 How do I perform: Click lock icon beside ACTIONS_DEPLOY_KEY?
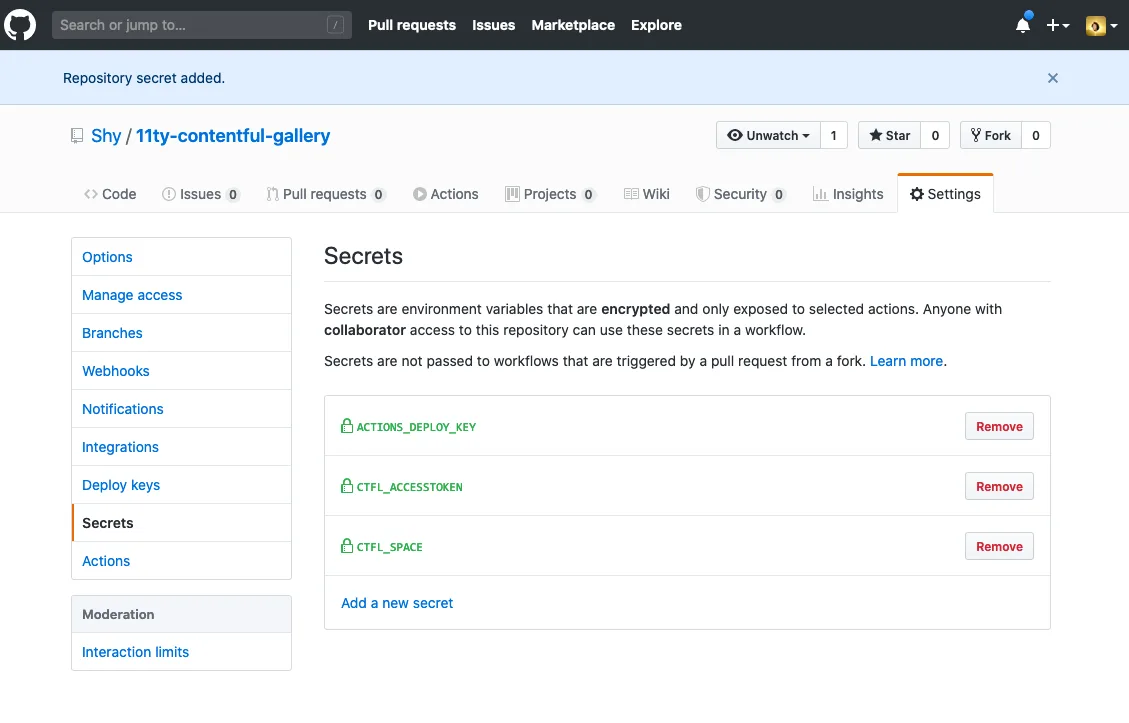[x=347, y=426]
